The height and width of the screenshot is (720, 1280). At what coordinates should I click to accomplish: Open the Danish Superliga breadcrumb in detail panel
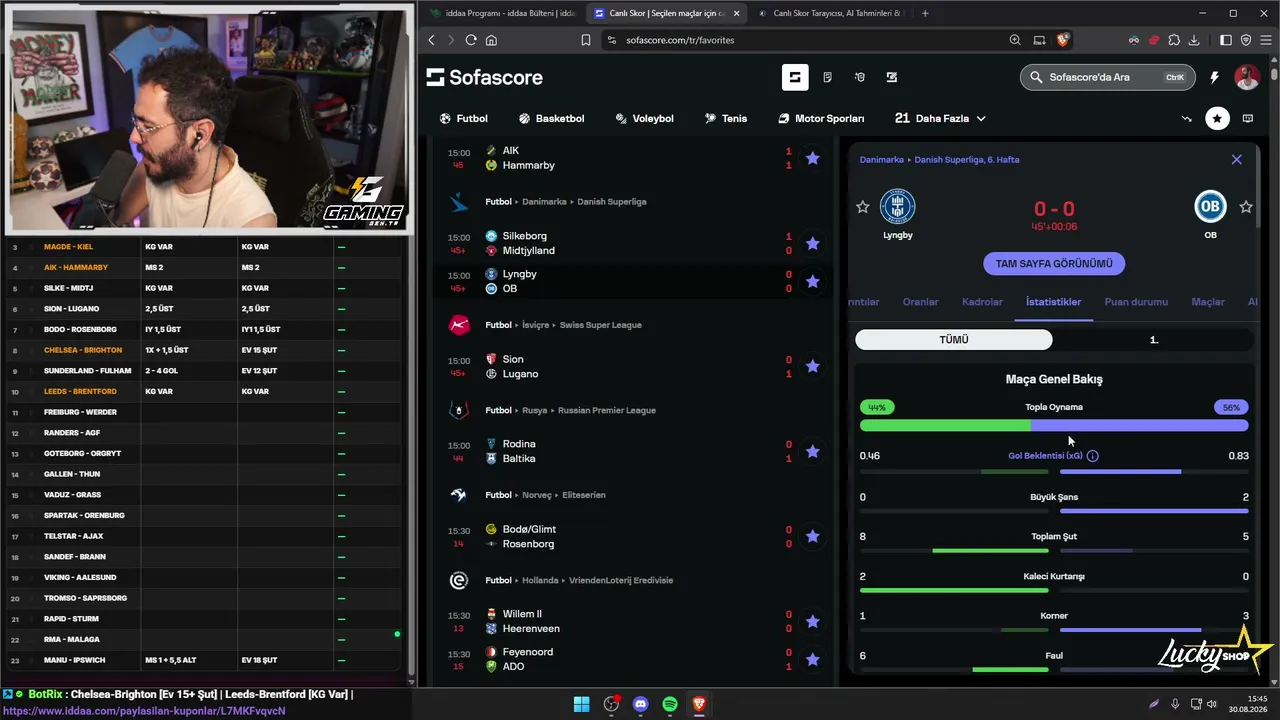point(967,160)
